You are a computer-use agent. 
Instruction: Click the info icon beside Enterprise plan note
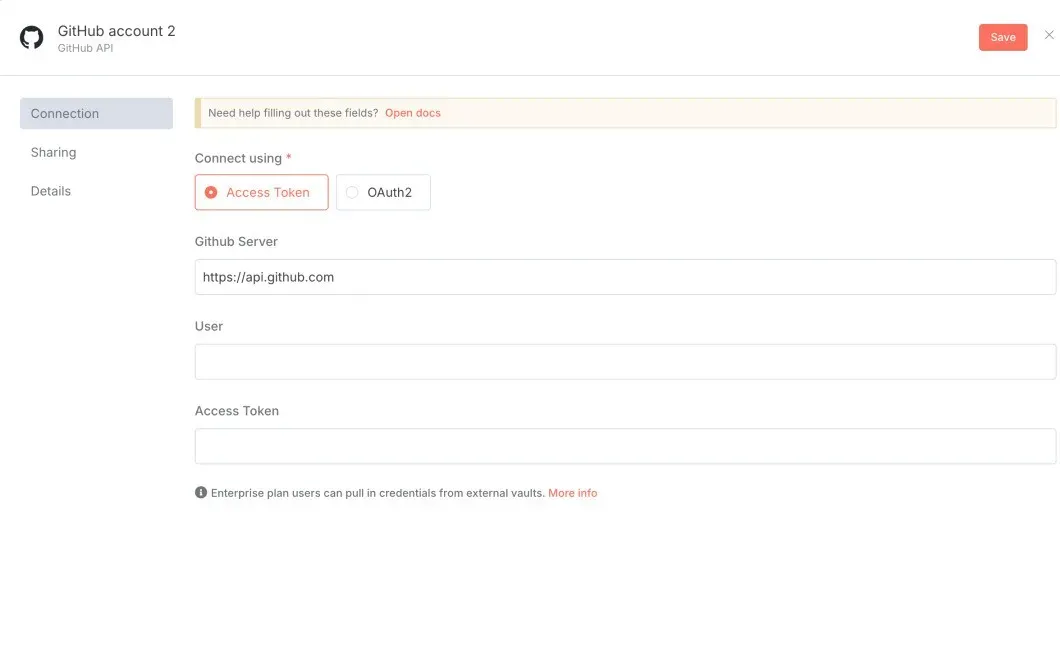201,492
